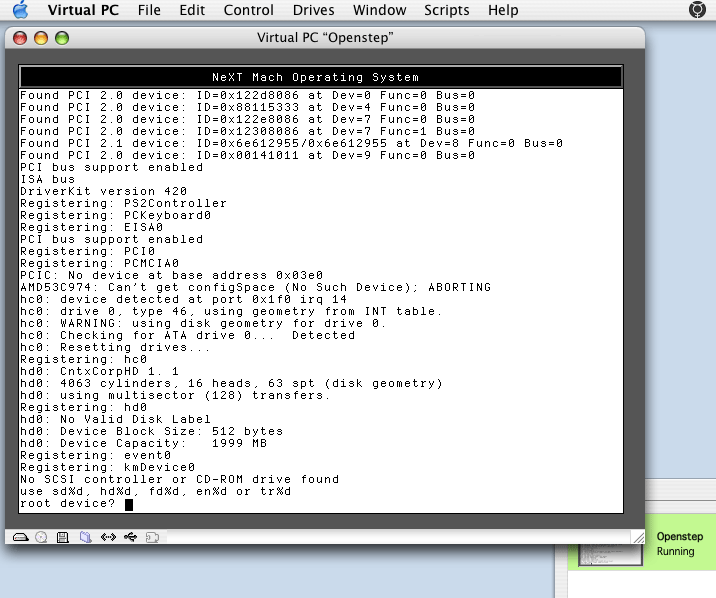Open the File menu
The height and width of the screenshot is (598, 716).
coord(149,10)
